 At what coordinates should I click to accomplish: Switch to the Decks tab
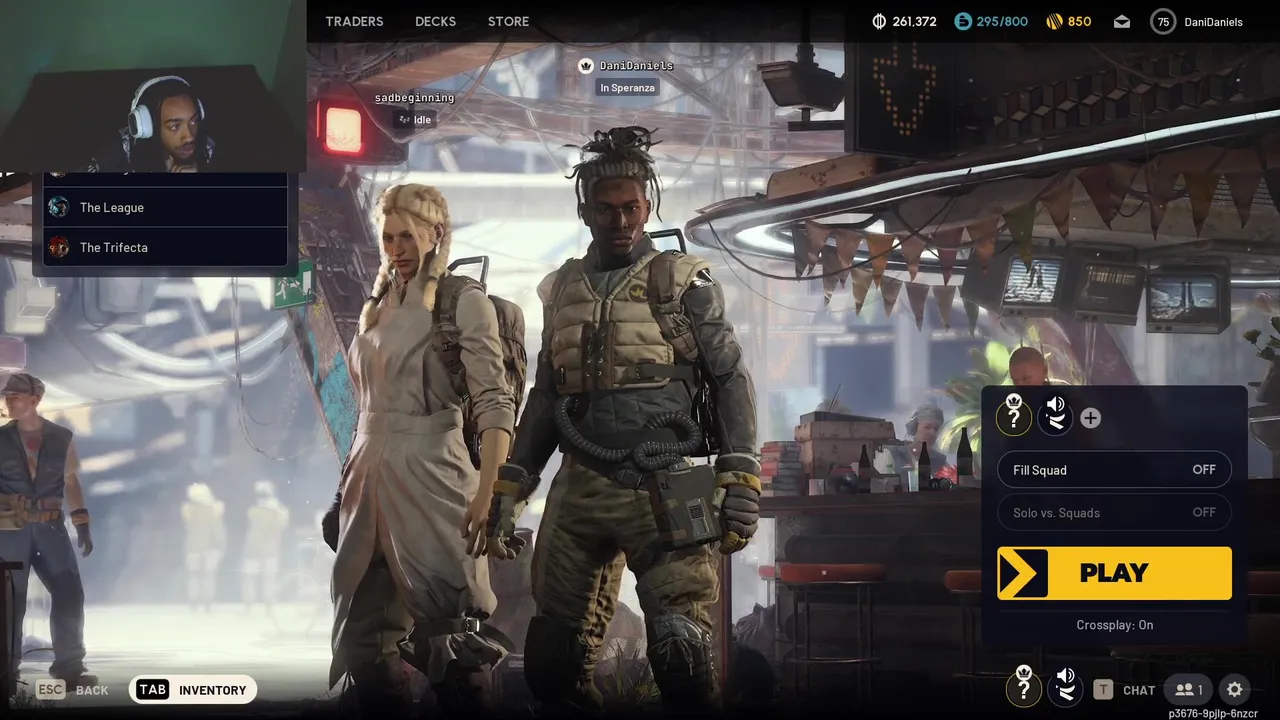pos(435,21)
